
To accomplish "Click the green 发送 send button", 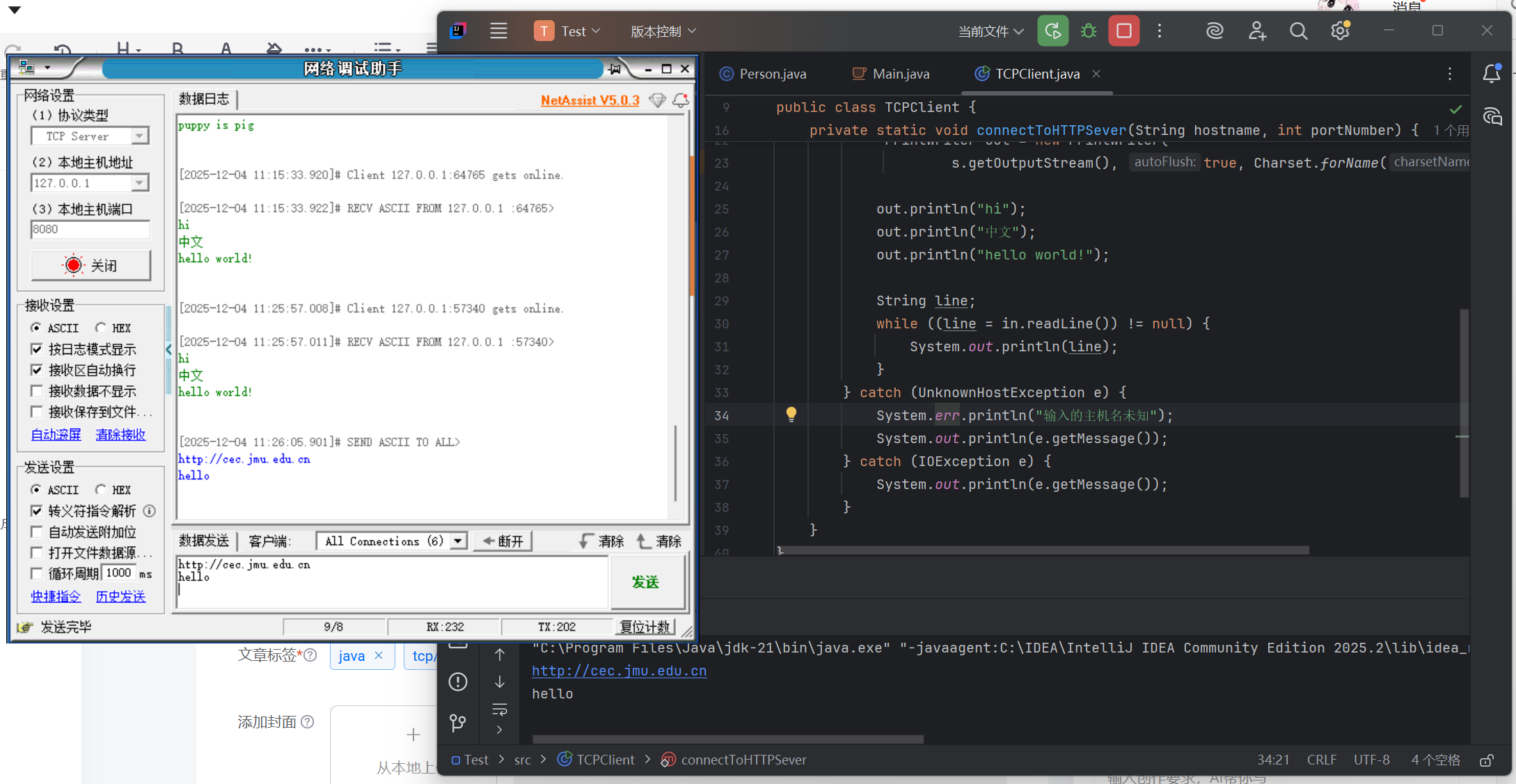I will 645,582.
